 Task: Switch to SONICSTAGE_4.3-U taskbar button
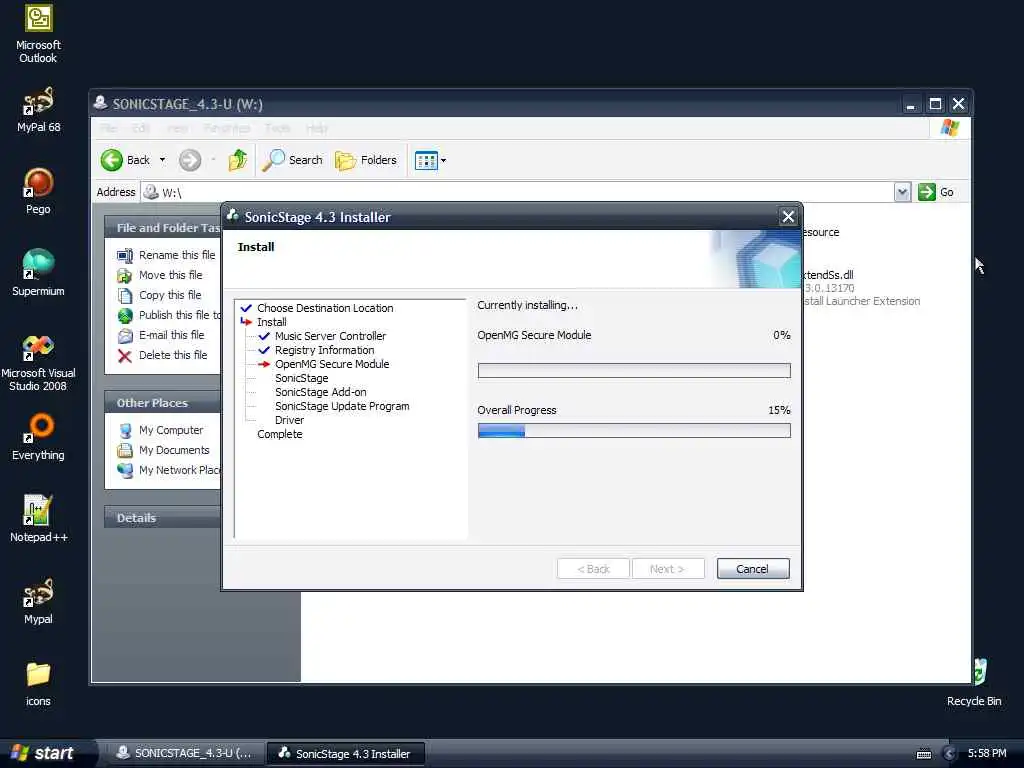click(x=184, y=753)
